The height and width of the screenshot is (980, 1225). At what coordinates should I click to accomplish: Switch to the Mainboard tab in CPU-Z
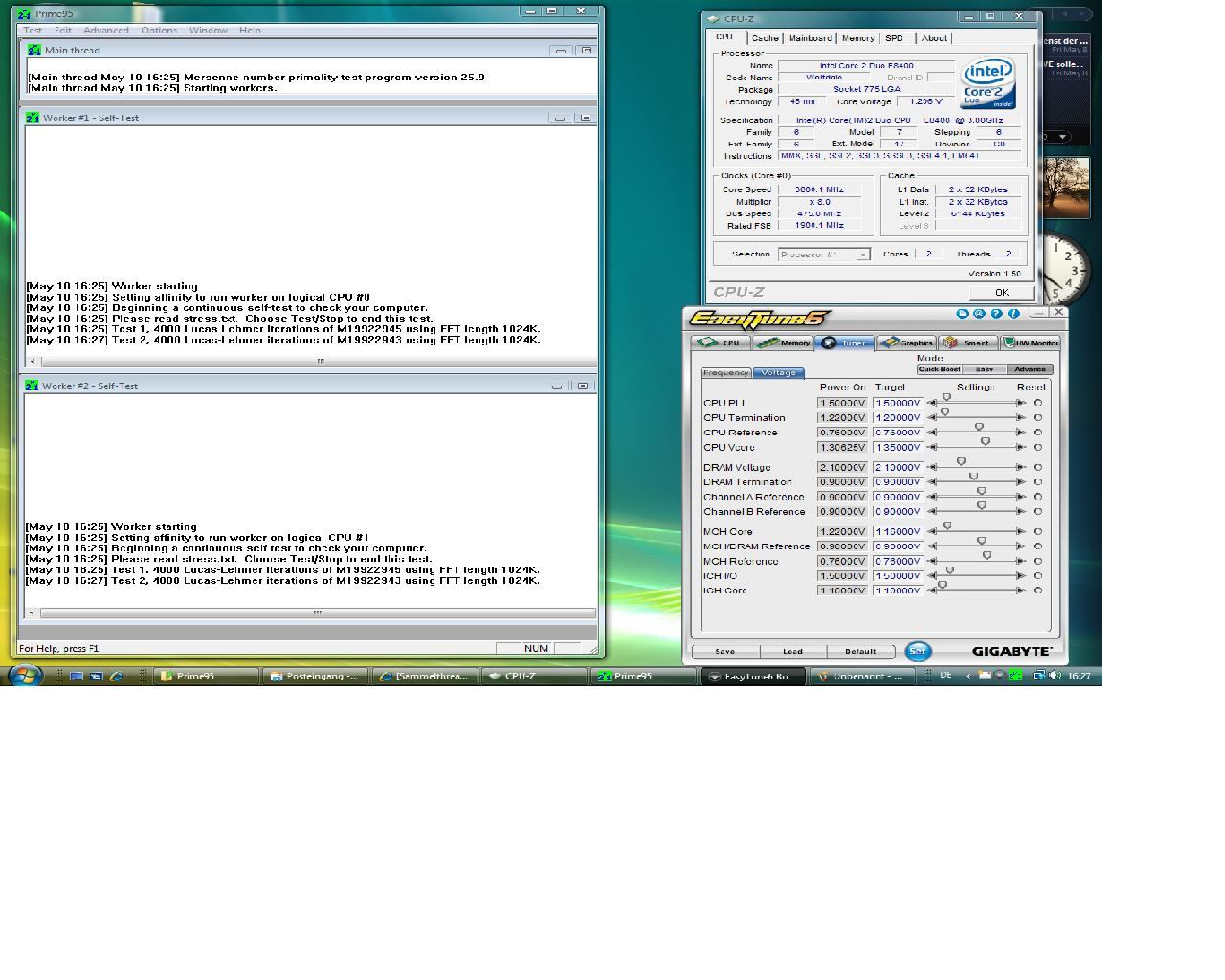click(x=810, y=38)
